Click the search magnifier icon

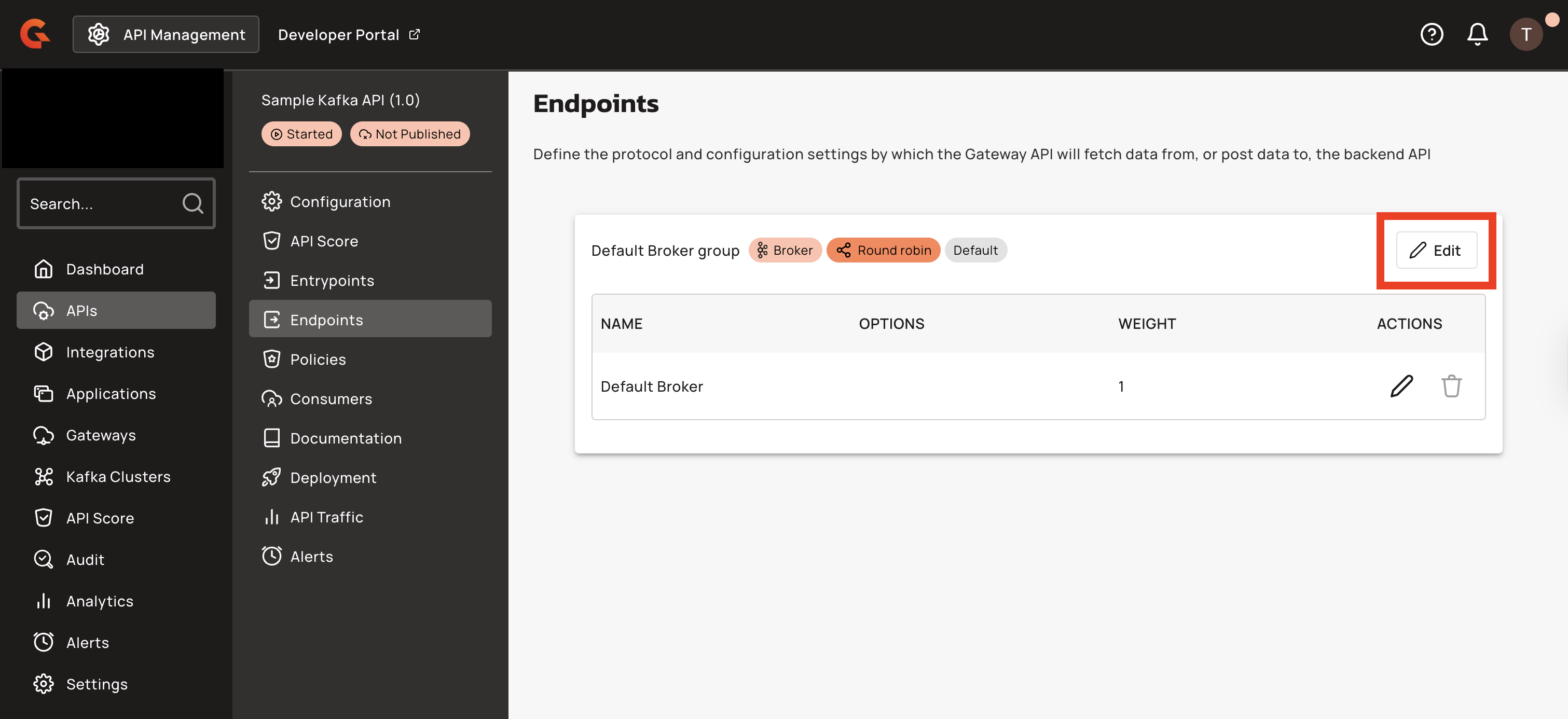[x=192, y=203]
